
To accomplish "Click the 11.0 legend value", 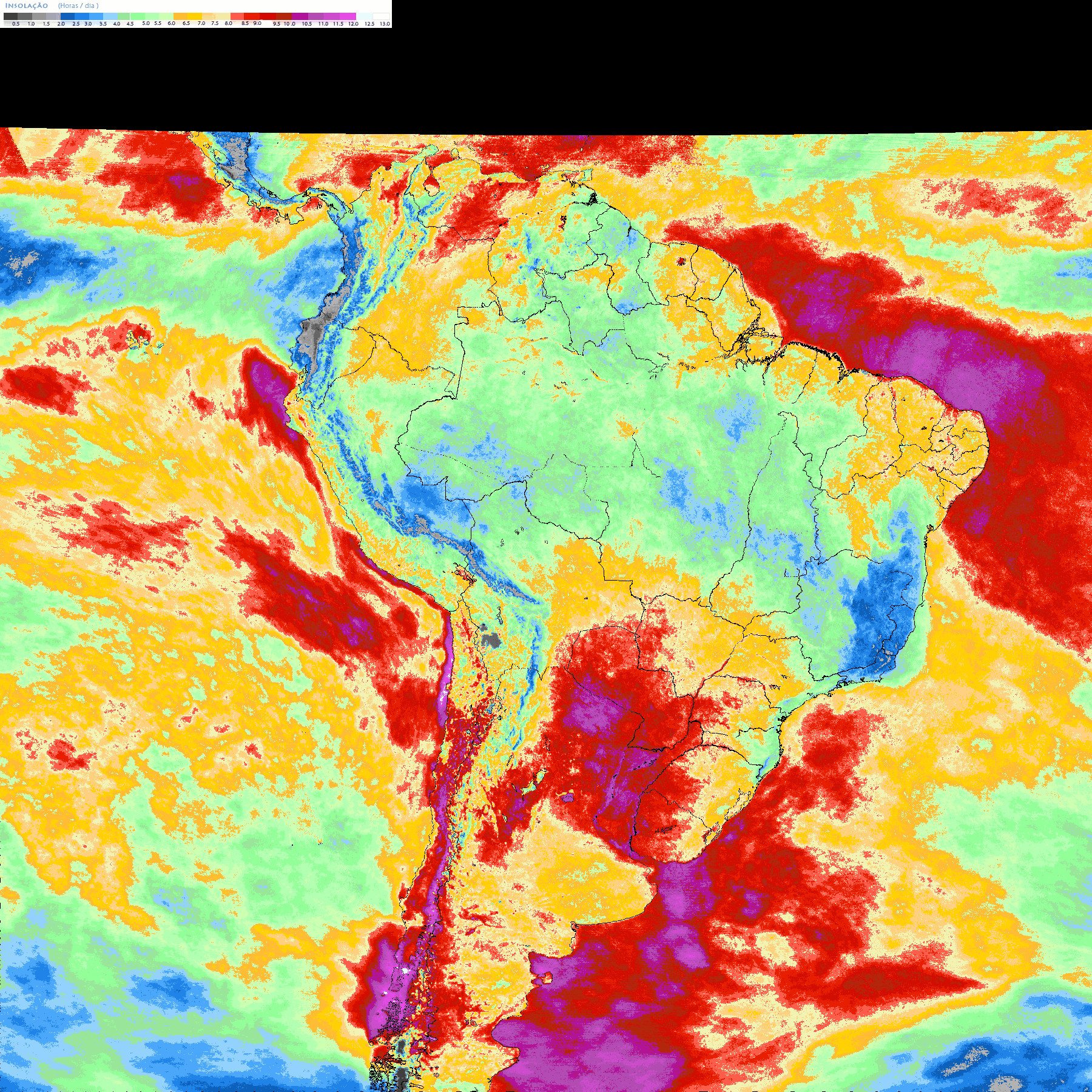I will coord(323,24).
